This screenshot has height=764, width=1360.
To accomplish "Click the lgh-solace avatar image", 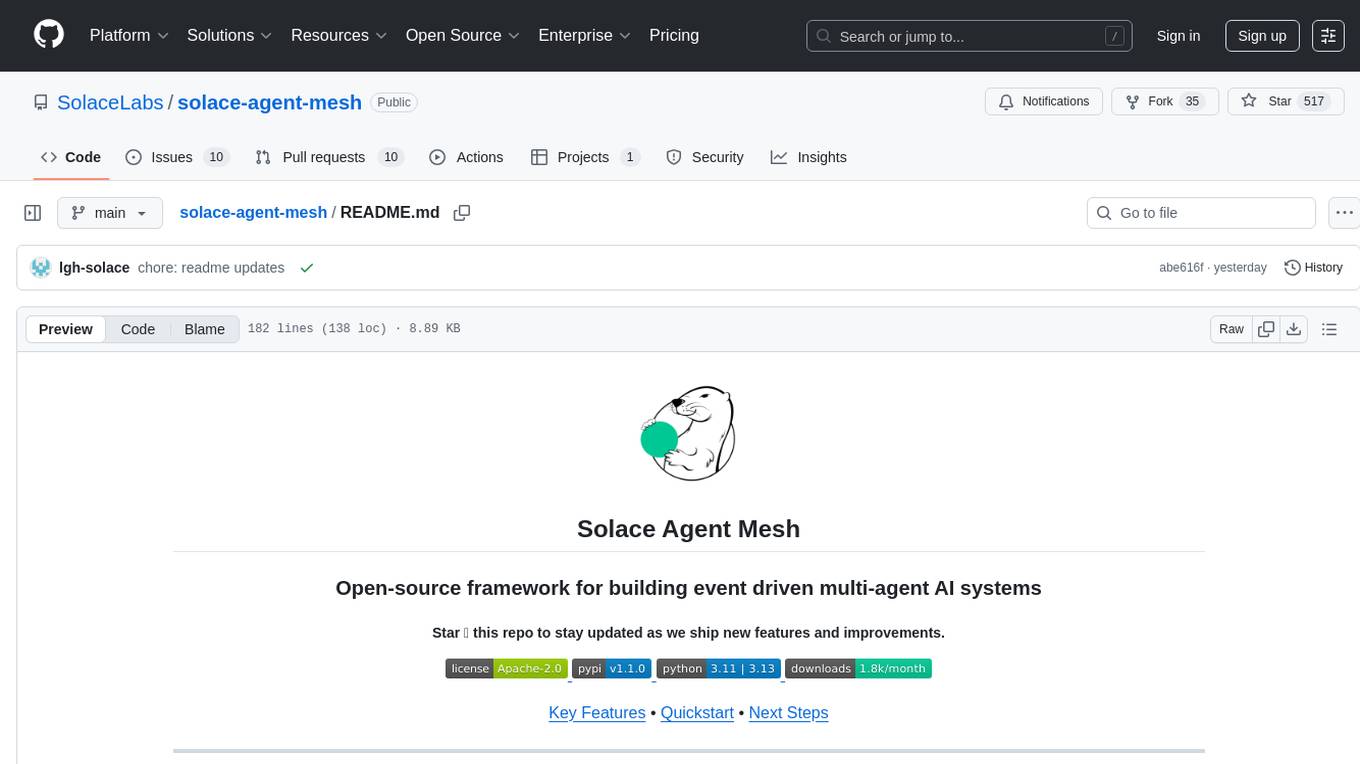I will tap(41, 267).
